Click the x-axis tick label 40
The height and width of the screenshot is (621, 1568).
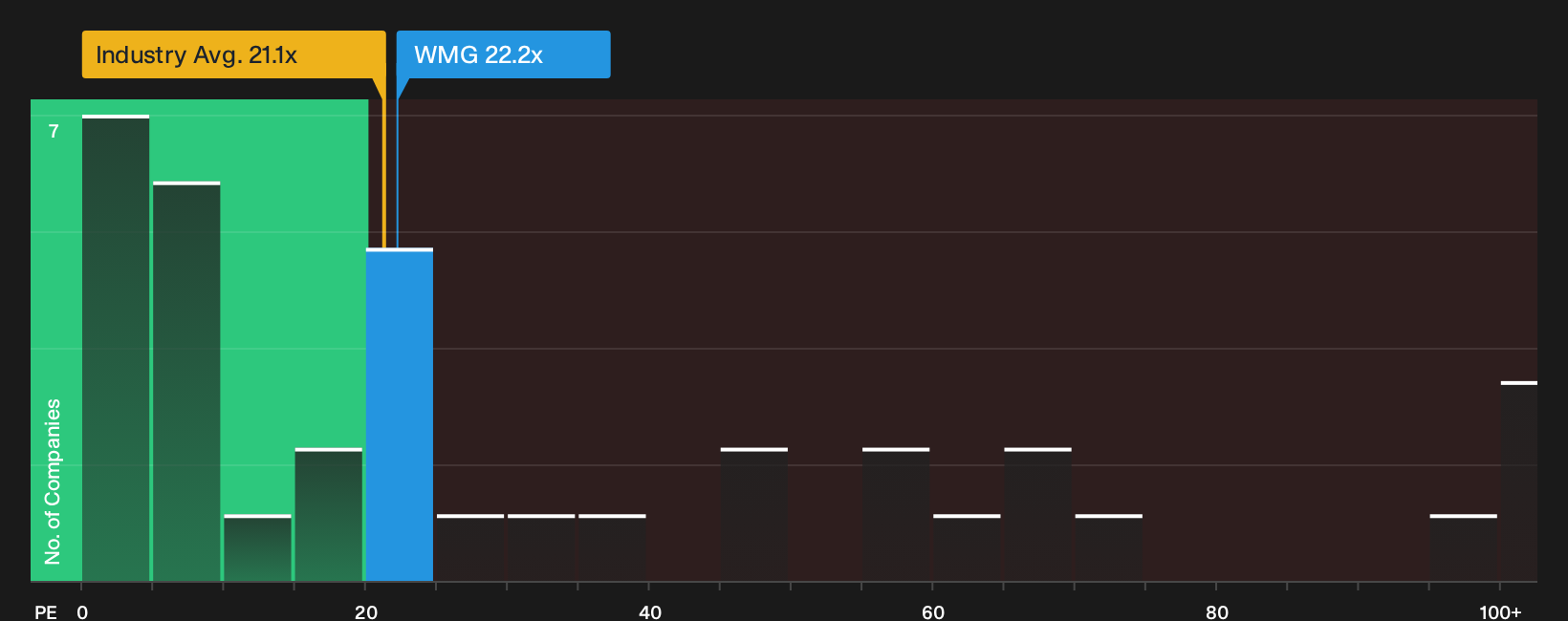tap(650, 612)
